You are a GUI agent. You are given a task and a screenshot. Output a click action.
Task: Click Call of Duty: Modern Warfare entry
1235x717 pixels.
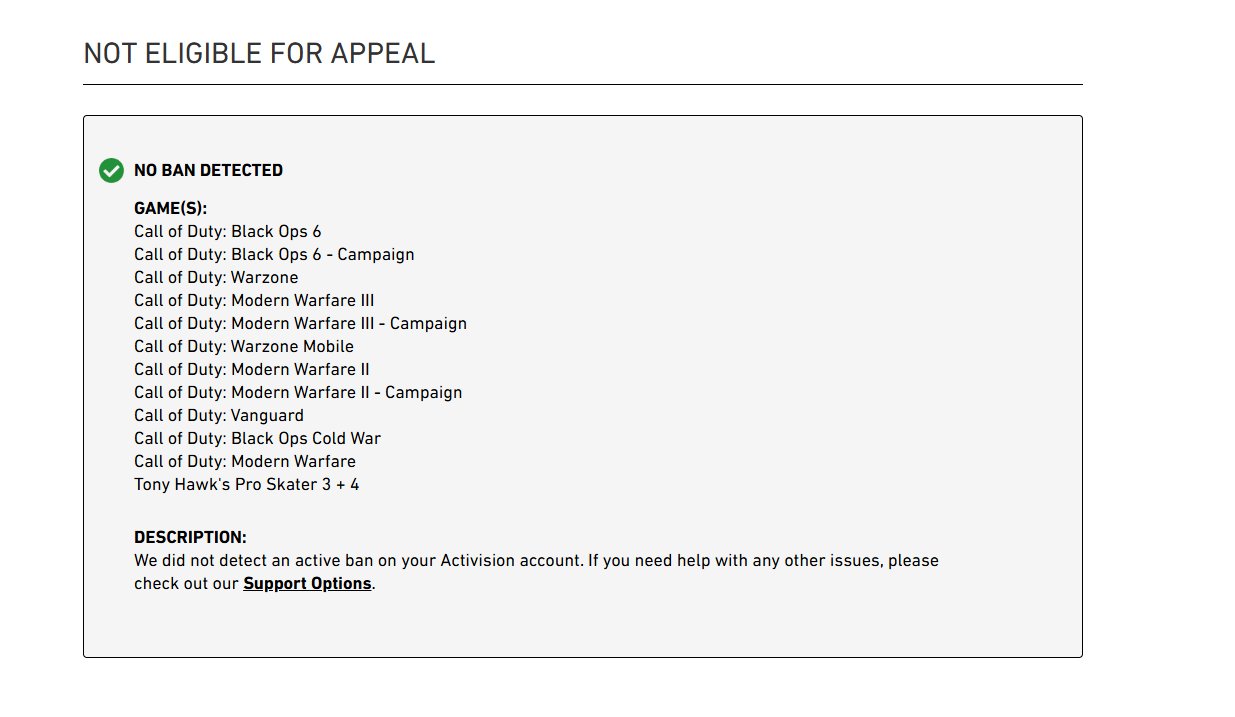tap(245, 462)
